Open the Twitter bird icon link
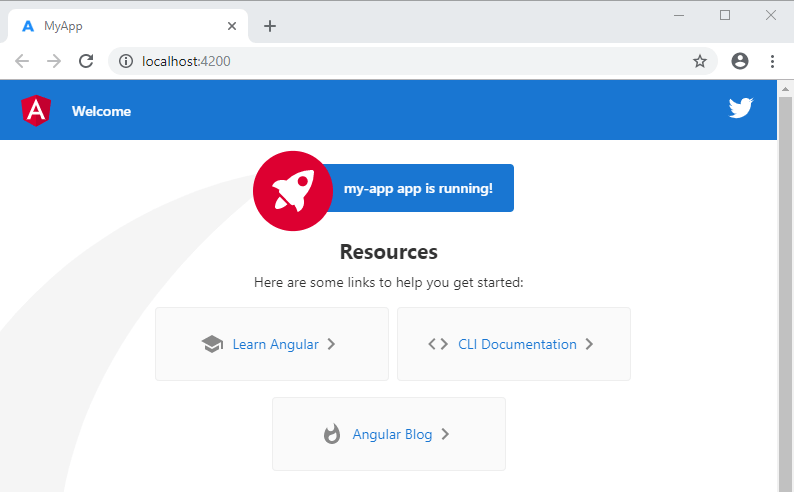The image size is (794, 492). [740, 109]
